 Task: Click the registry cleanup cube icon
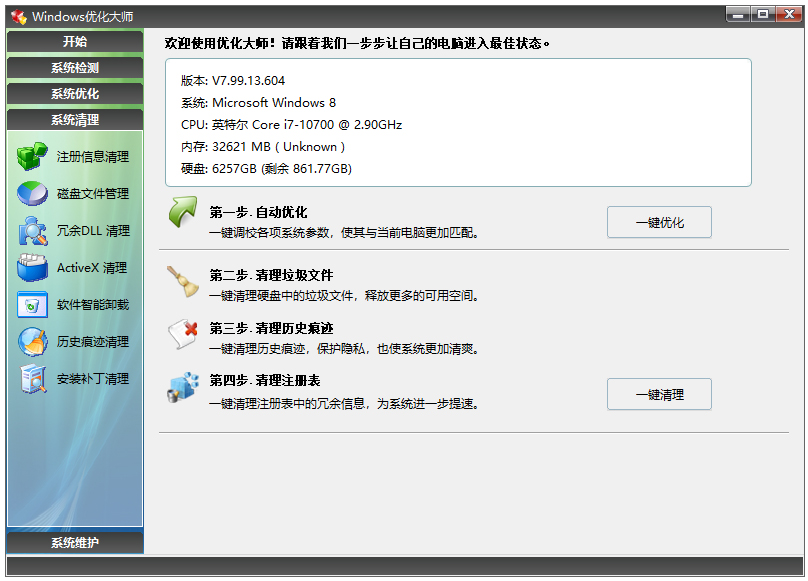(183, 387)
